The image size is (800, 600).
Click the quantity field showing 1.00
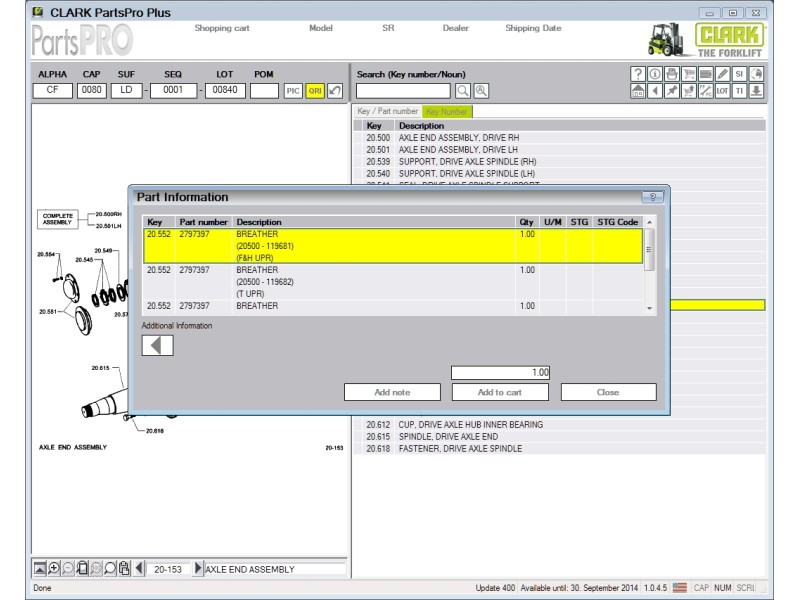point(501,372)
